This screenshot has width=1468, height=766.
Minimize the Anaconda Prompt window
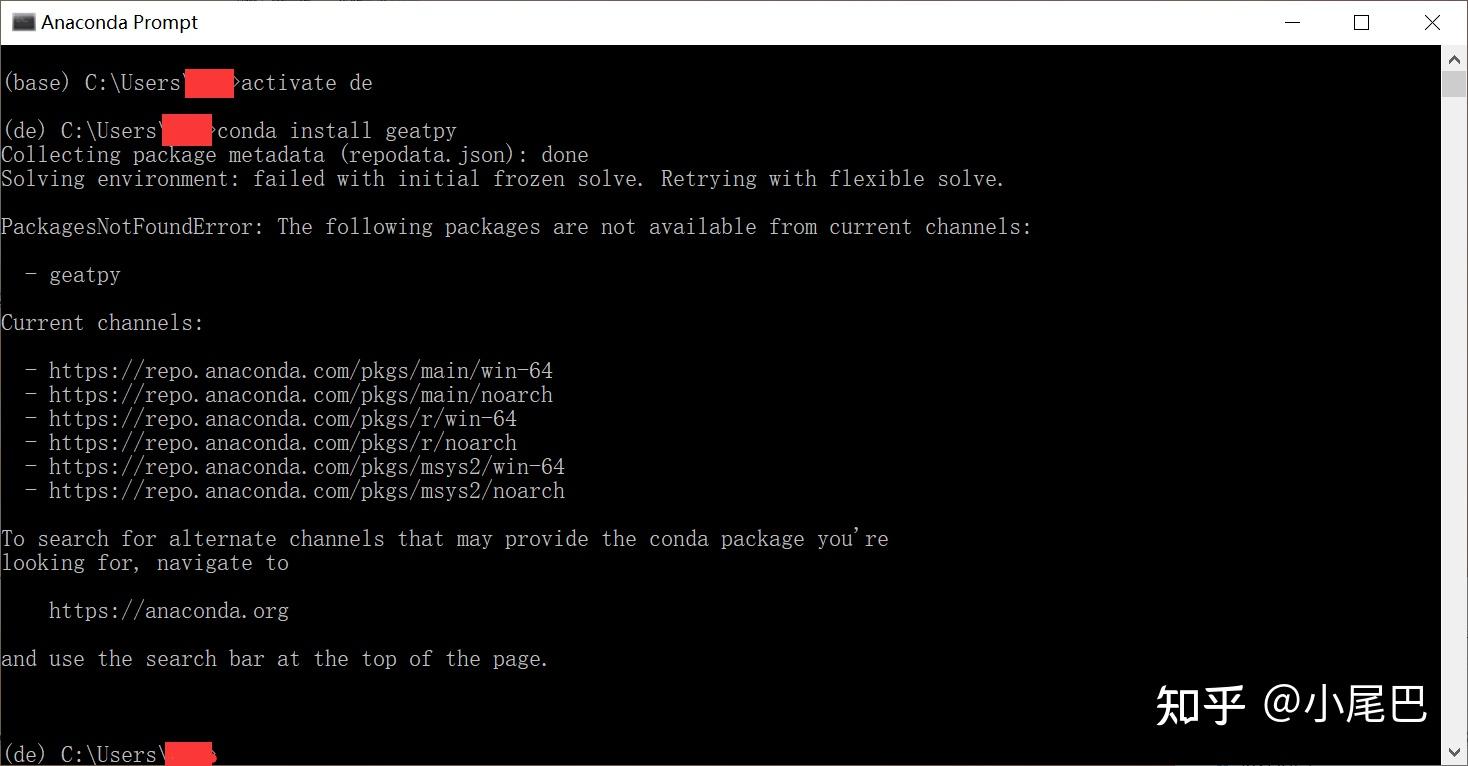1290,22
